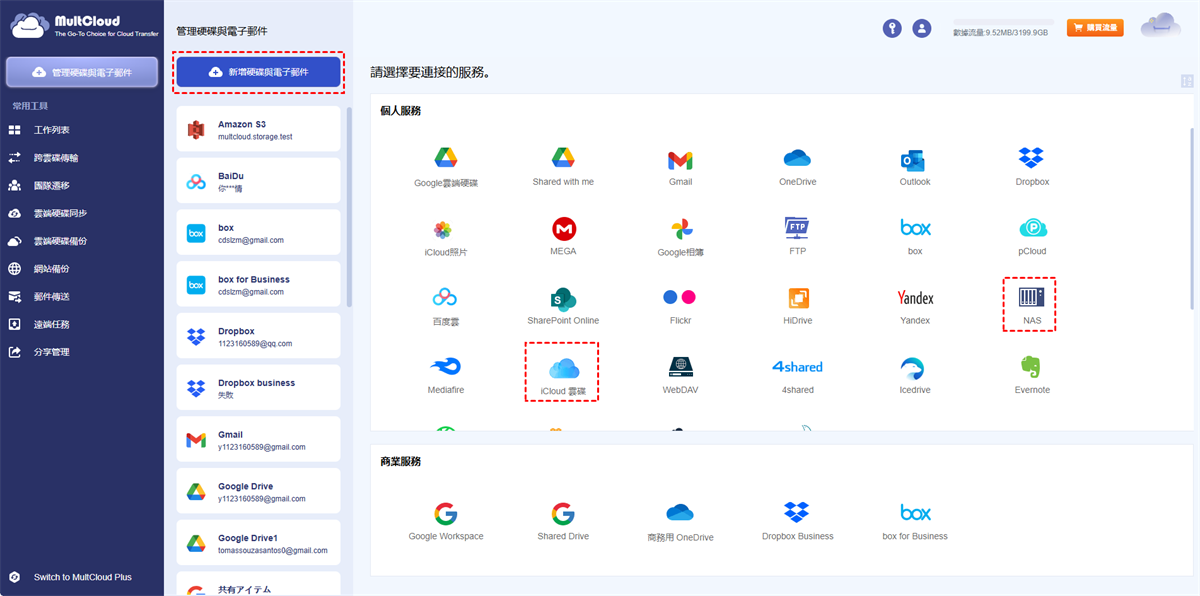
Task: Select Google Workspace business service
Action: (x=446, y=513)
